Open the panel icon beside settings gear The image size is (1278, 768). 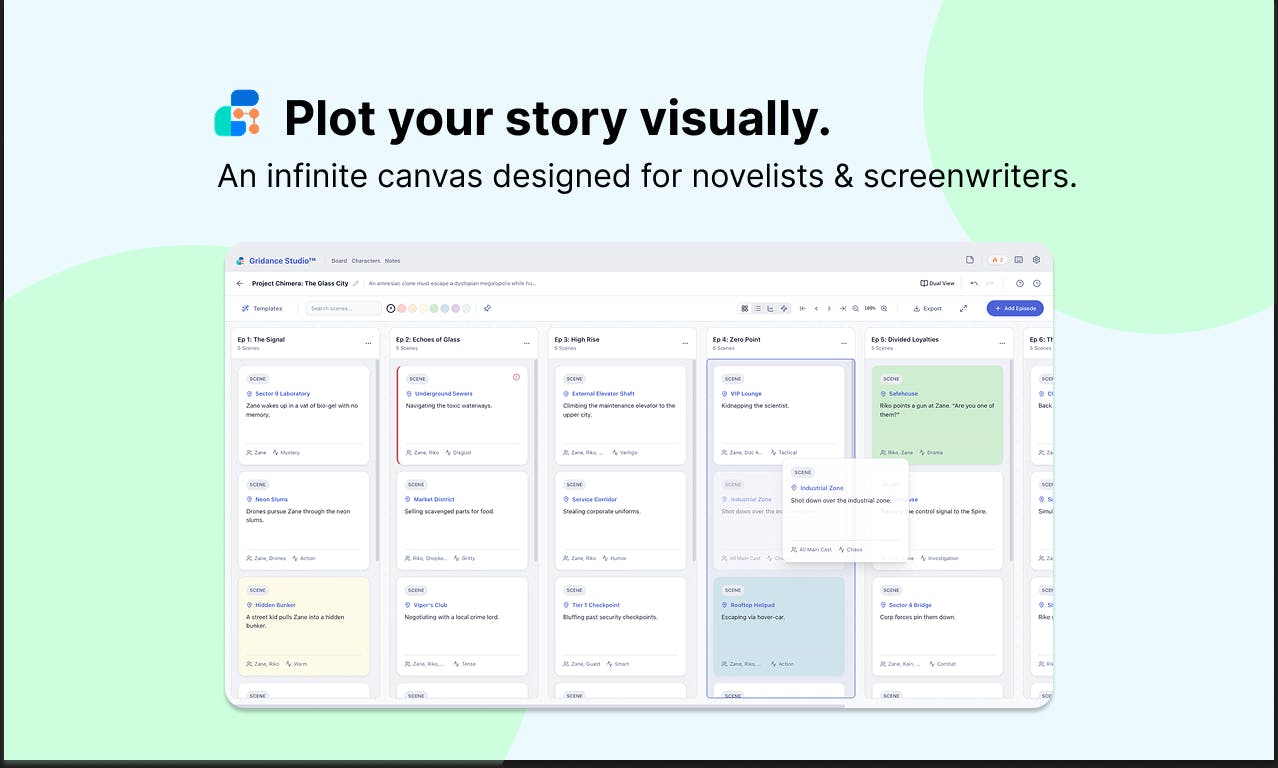tap(1019, 260)
